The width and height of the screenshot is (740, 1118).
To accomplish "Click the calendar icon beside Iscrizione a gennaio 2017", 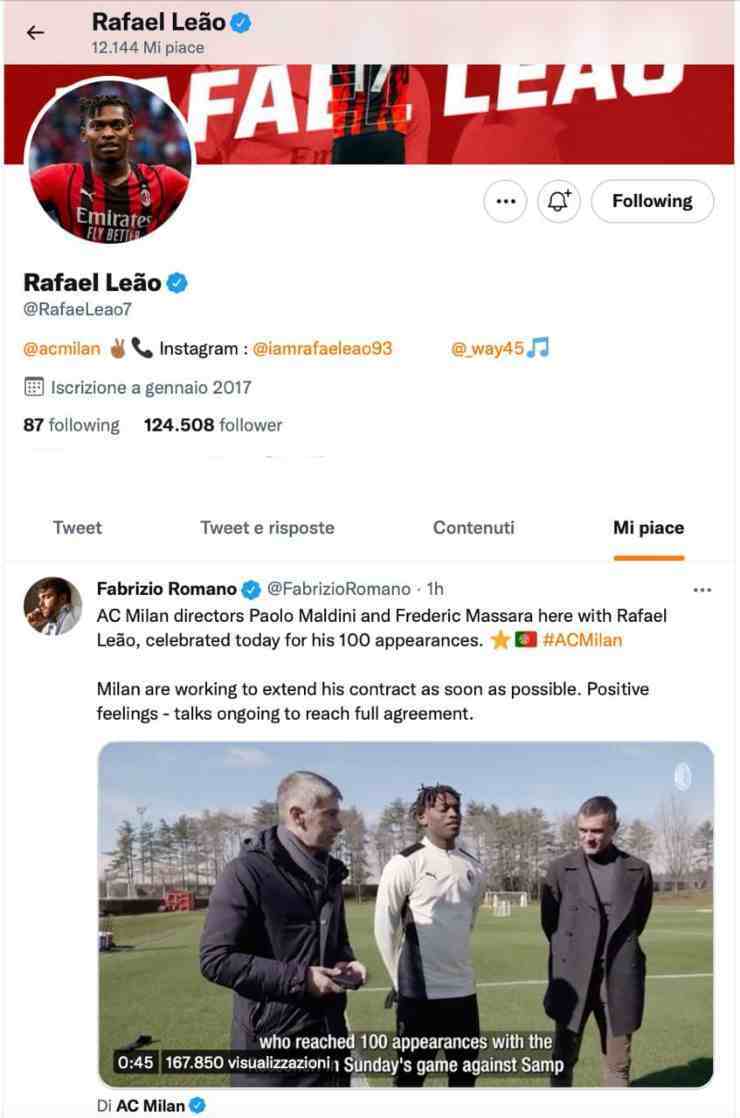I will [x=33, y=386].
